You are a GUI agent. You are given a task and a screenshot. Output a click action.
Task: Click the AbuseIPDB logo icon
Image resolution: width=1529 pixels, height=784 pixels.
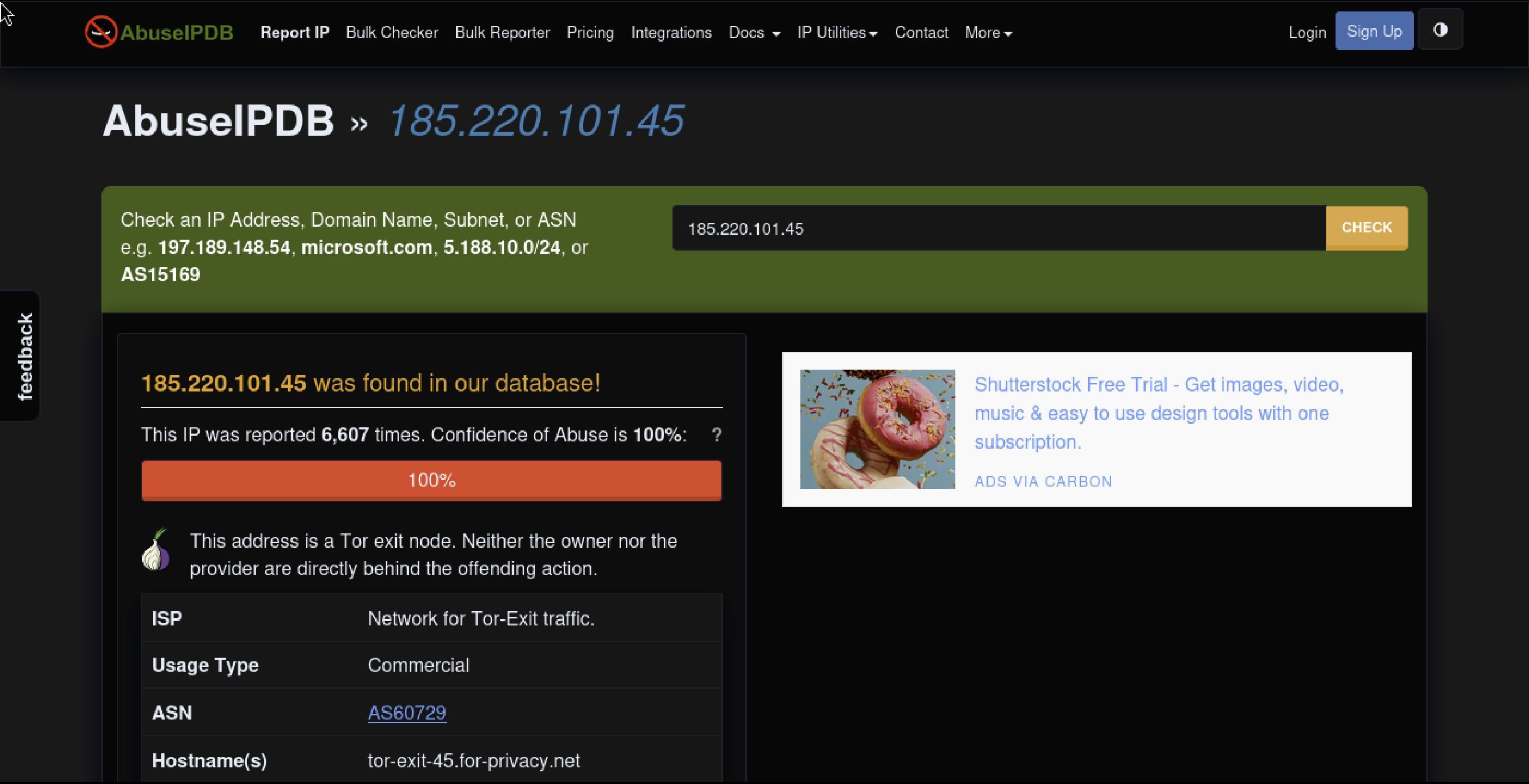point(101,32)
